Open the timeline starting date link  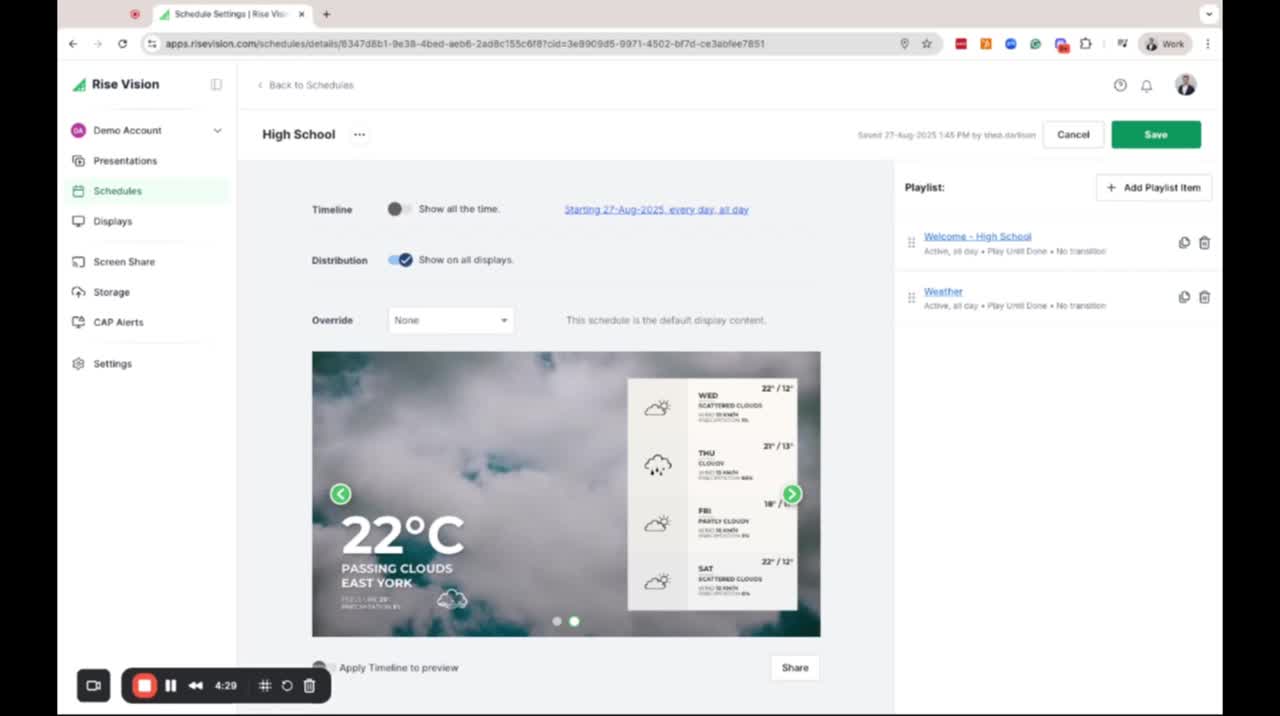[x=656, y=210]
